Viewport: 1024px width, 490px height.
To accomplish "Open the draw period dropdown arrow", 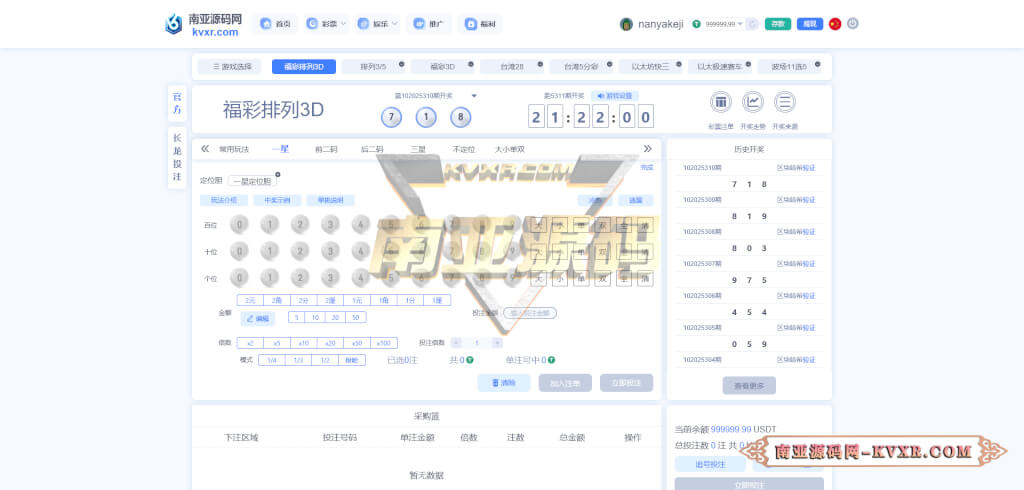I will click(x=474, y=96).
